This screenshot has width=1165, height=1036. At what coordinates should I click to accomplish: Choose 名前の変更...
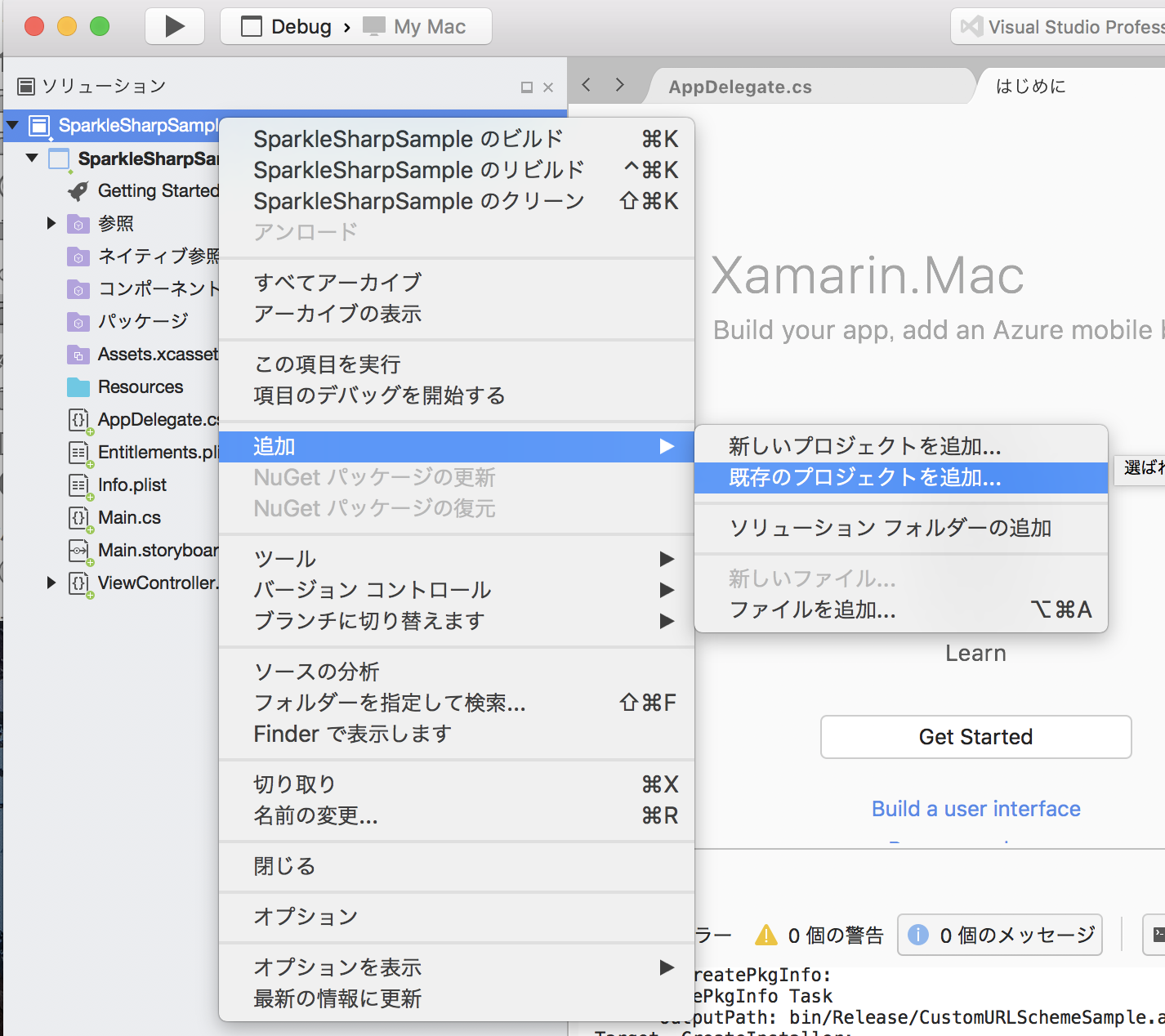[x=457, y=815]
